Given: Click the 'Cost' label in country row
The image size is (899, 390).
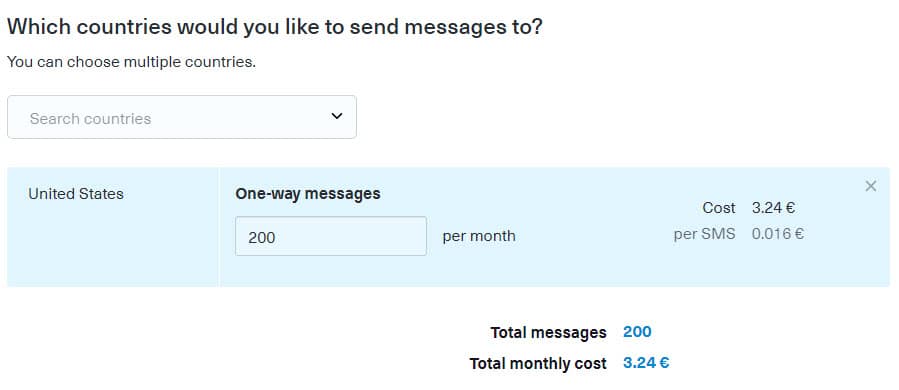Looking at the screenshot, I should 719,208.
